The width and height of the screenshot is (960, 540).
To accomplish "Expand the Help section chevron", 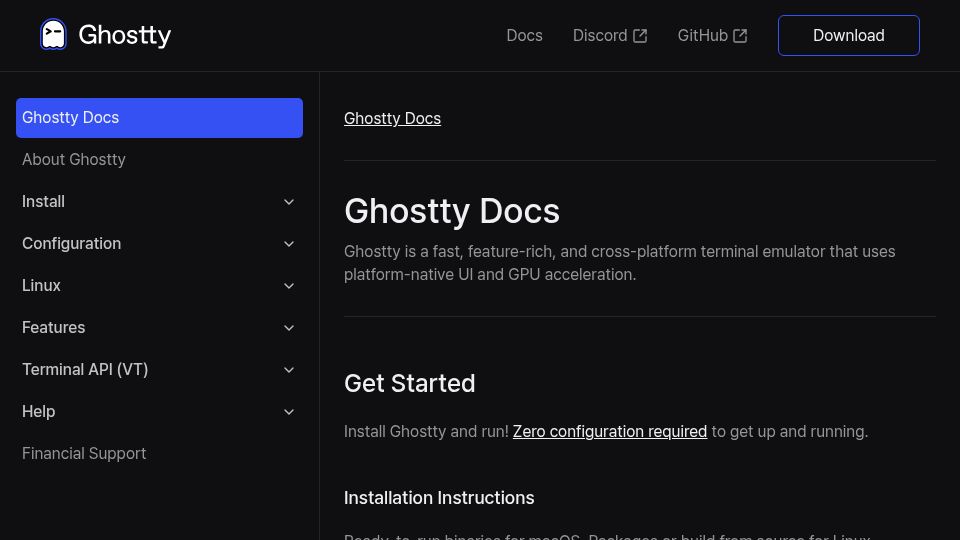I will [x=289, y=412].
